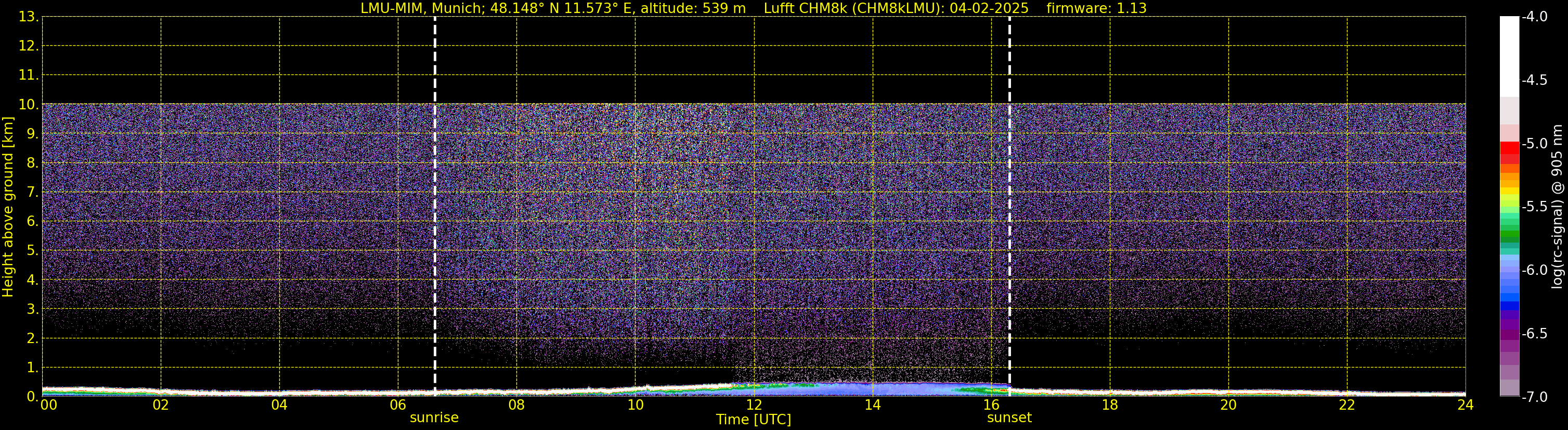Pick the dark blue segment of the colorbar
The image size is (1568, 430).
(1510, 306)
